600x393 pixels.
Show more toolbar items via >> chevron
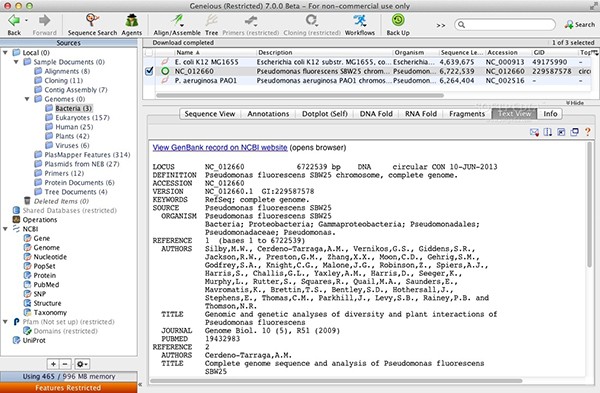pyautogui.click(x=441, y=25)
